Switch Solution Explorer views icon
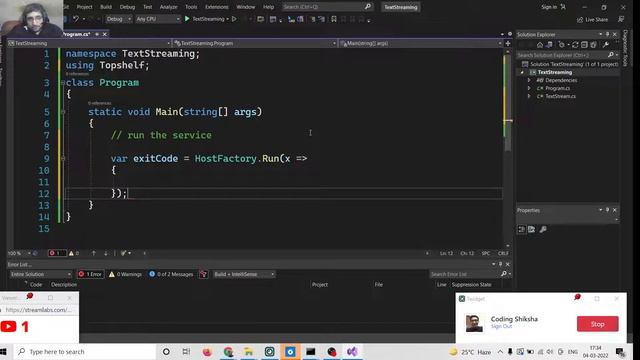 pyautogui.click(x=549, y=44)
